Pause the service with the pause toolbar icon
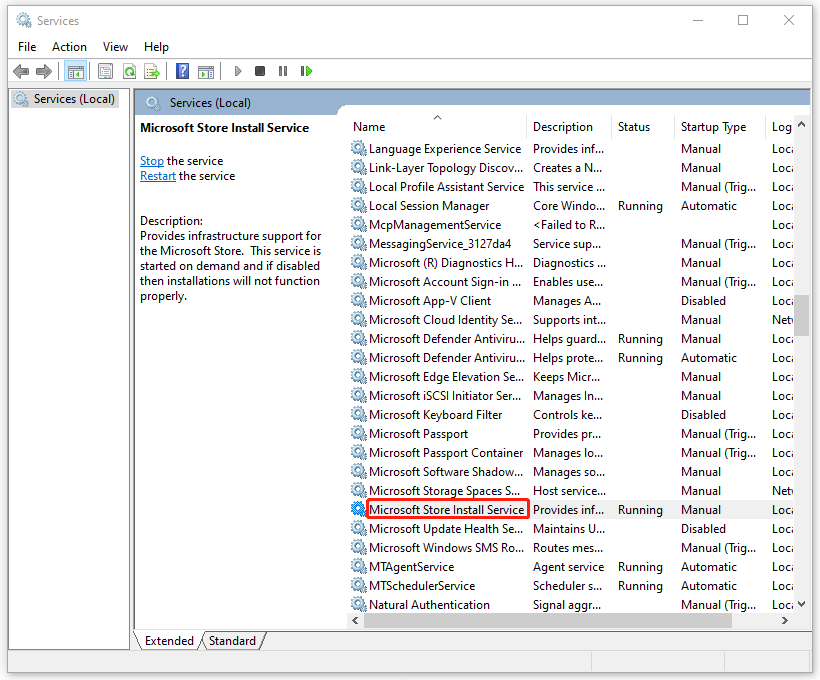 click(283, 71)
